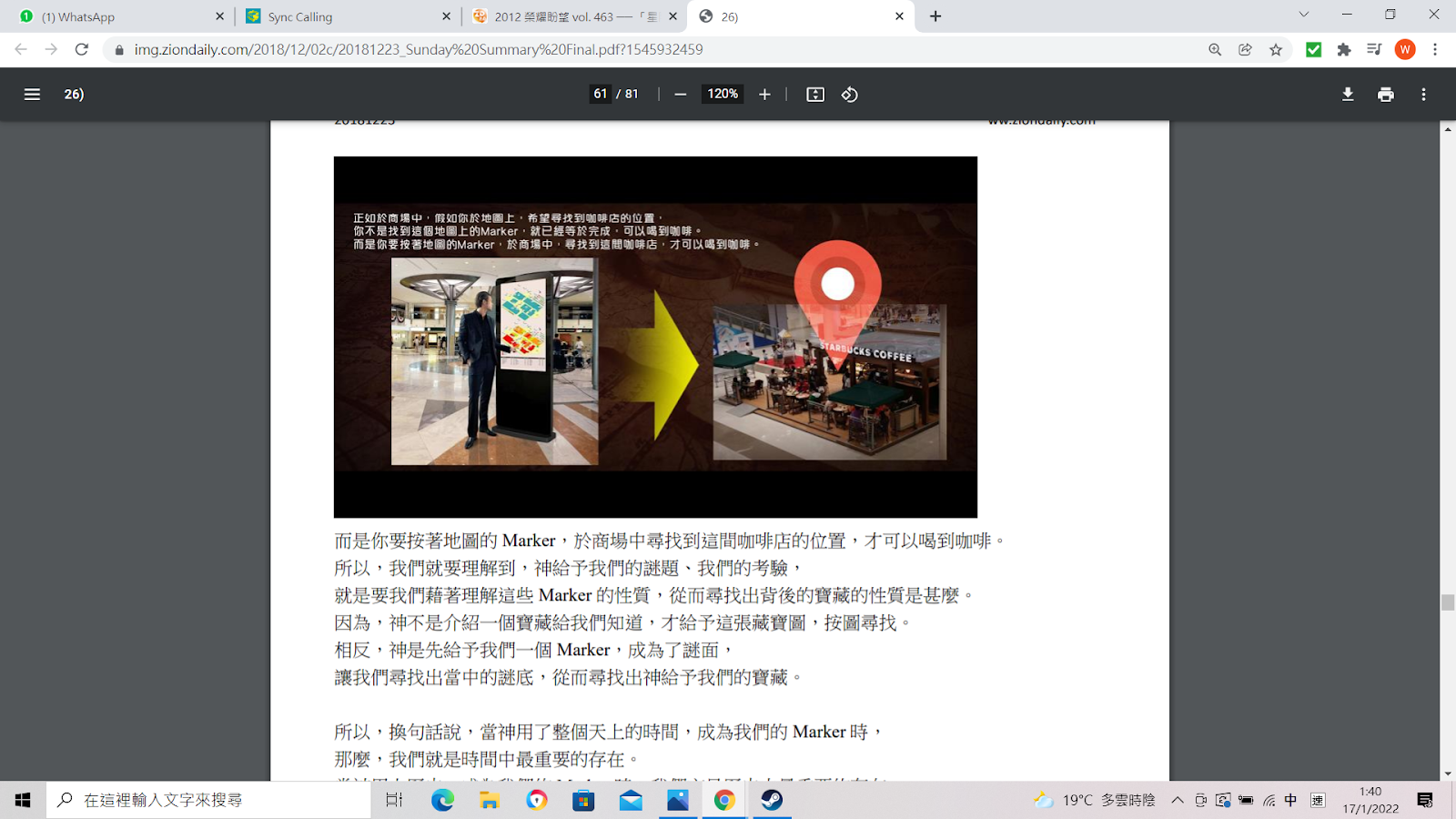Close the 26) tab
The image size is (1456, 819).
(x=899, y=16)
